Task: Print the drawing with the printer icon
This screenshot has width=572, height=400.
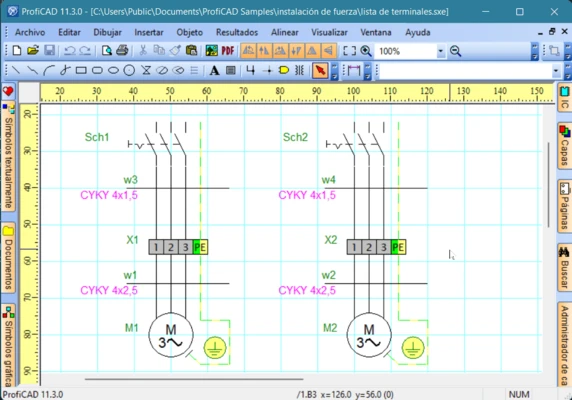Action: pos(122,51)
